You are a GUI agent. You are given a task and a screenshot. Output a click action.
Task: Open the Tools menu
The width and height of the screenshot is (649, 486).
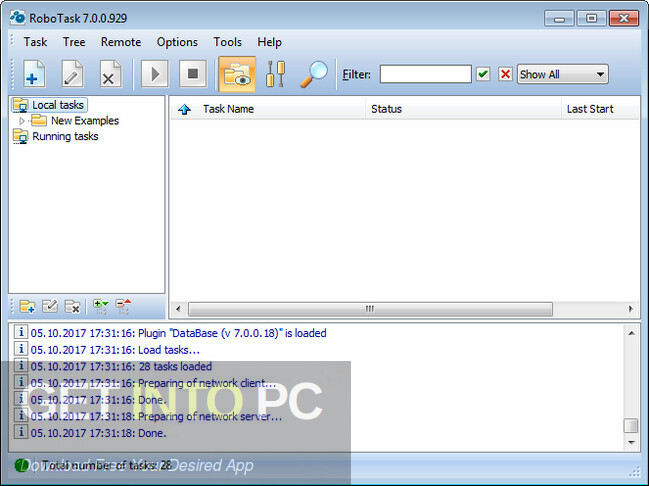click(228, 42)
